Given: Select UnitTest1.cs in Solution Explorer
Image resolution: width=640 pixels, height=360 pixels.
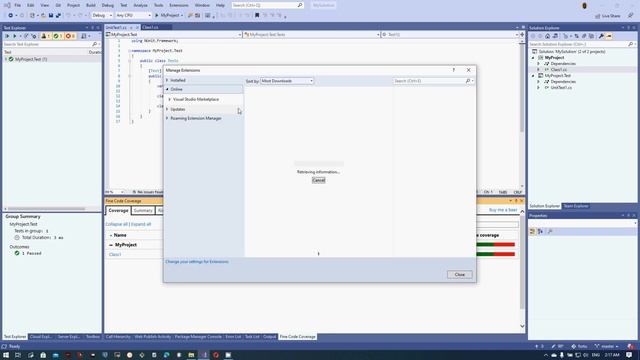Looking at the screenshot, I should click(561, 88).
